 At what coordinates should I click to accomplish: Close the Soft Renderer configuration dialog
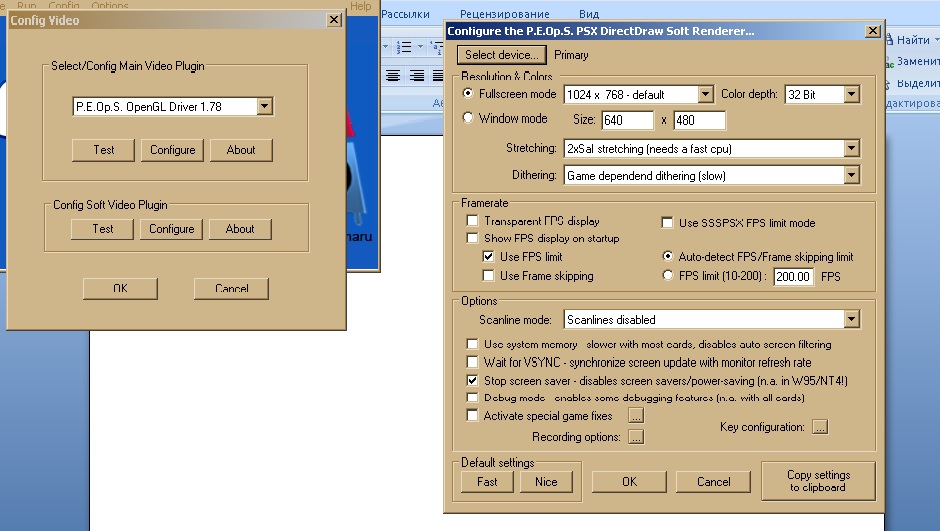(x=873, y=31)
